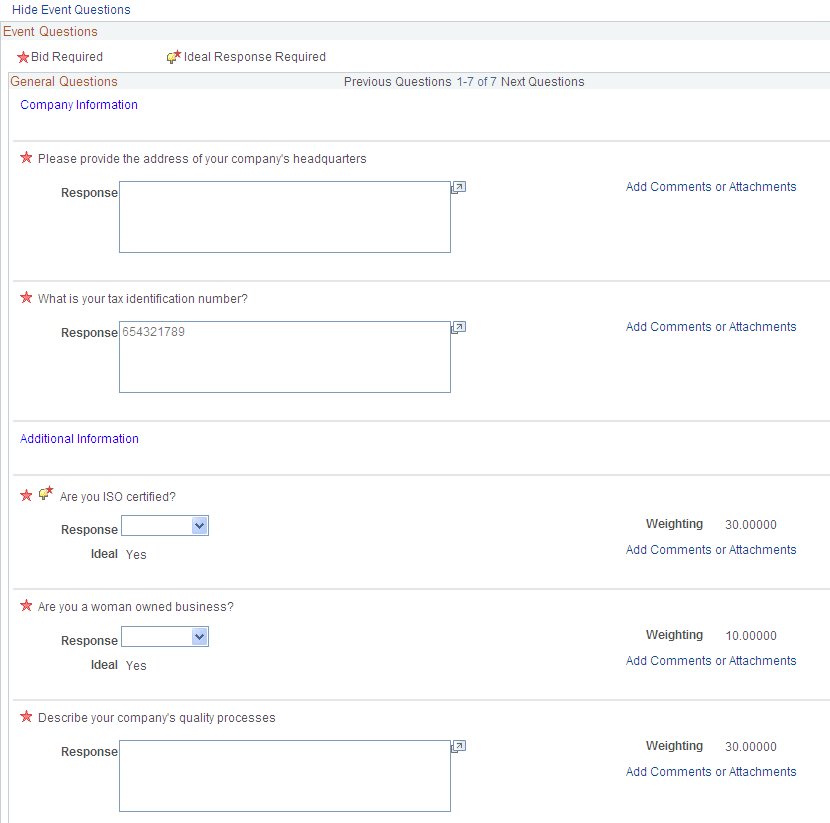The width and height of the screenshot is (830, 823).
Task: Click the Ideal Response Required icon in the legend
Action: tap(173, 57)
